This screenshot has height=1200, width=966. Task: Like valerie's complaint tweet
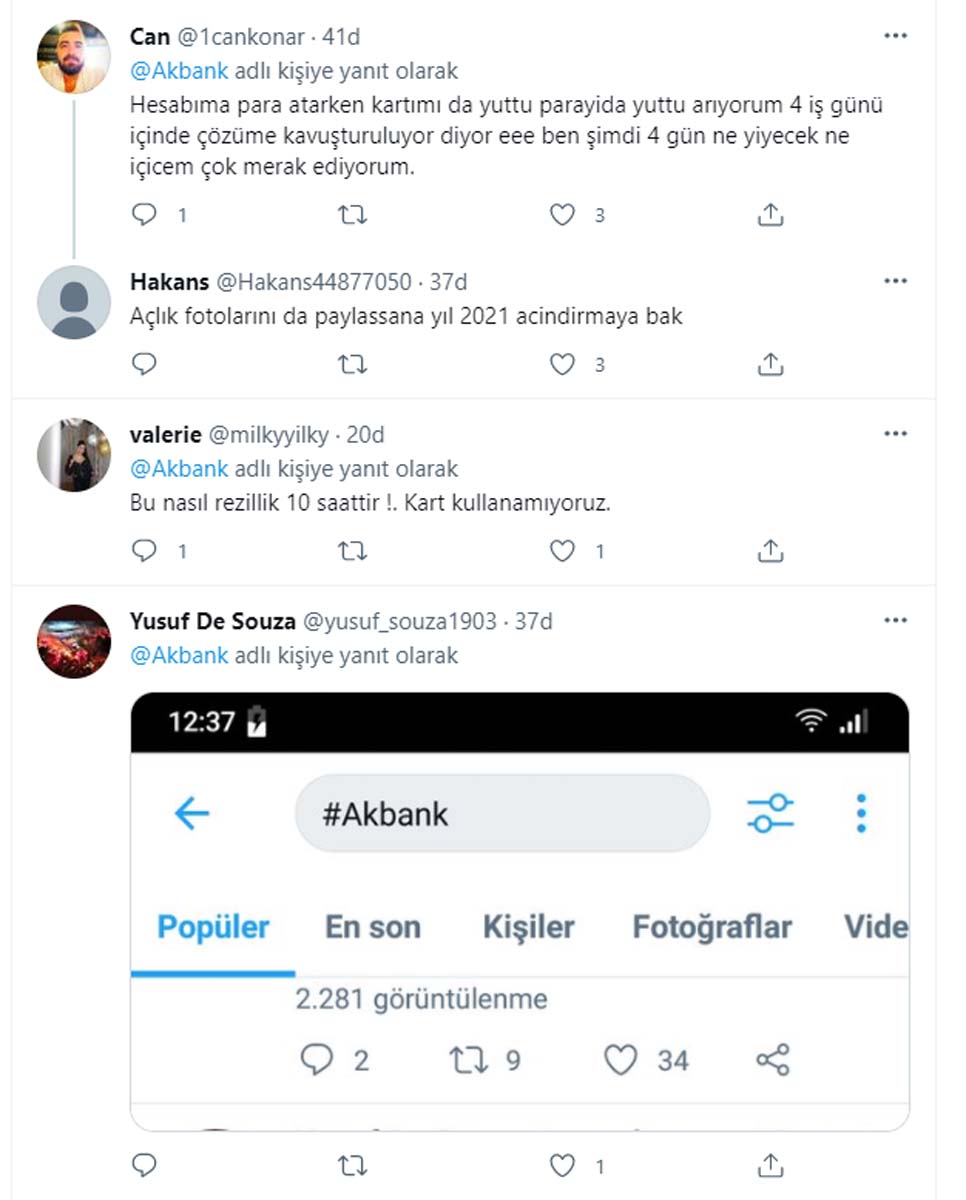tap(561, 549)
